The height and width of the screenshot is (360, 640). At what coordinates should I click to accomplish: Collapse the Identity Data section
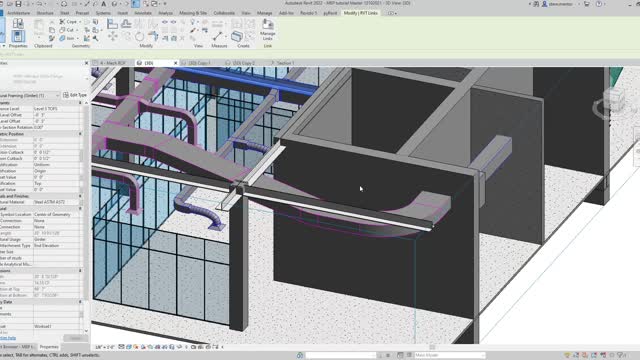[x=80, y=302]
